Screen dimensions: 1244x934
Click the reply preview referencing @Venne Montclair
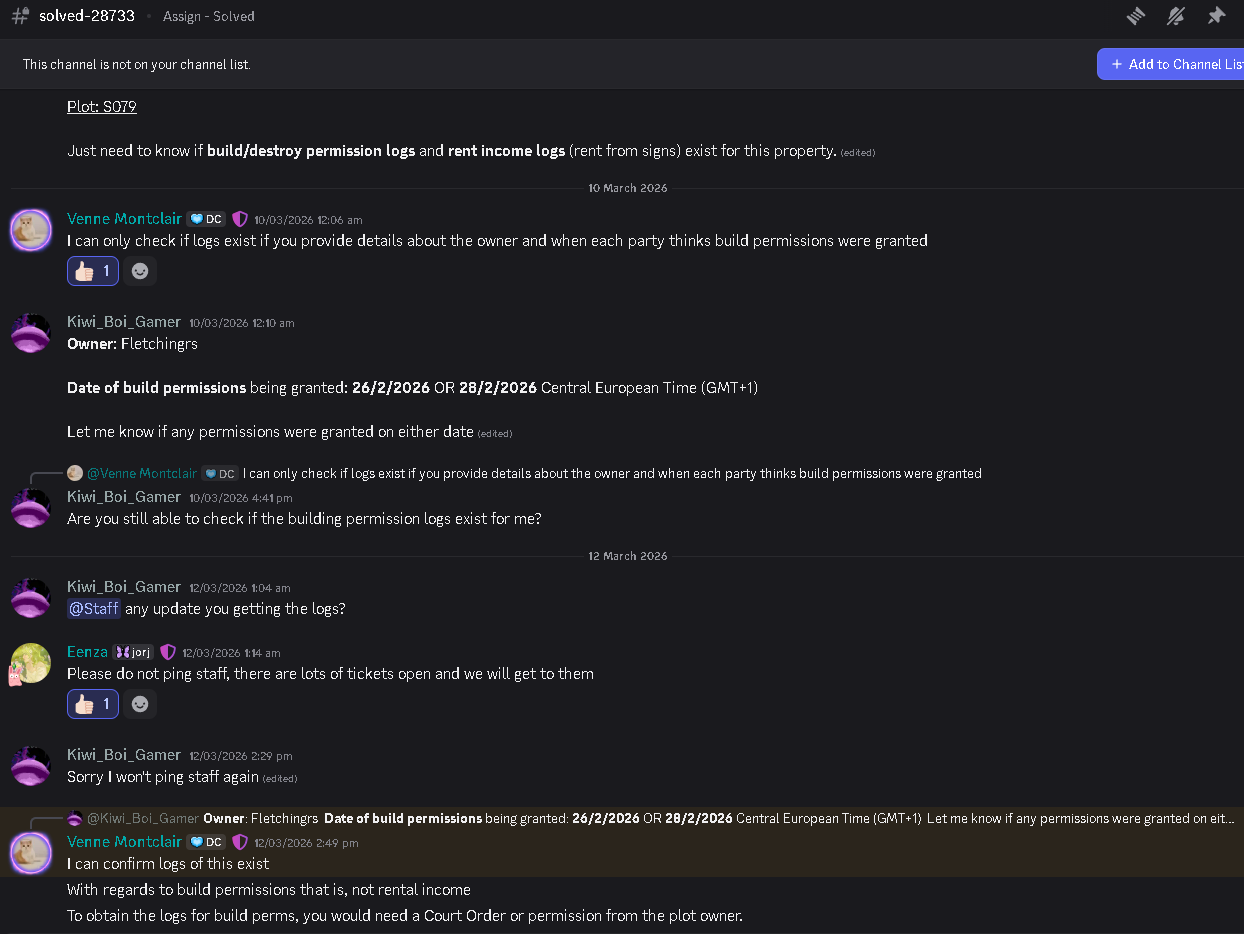click(610, 473)
